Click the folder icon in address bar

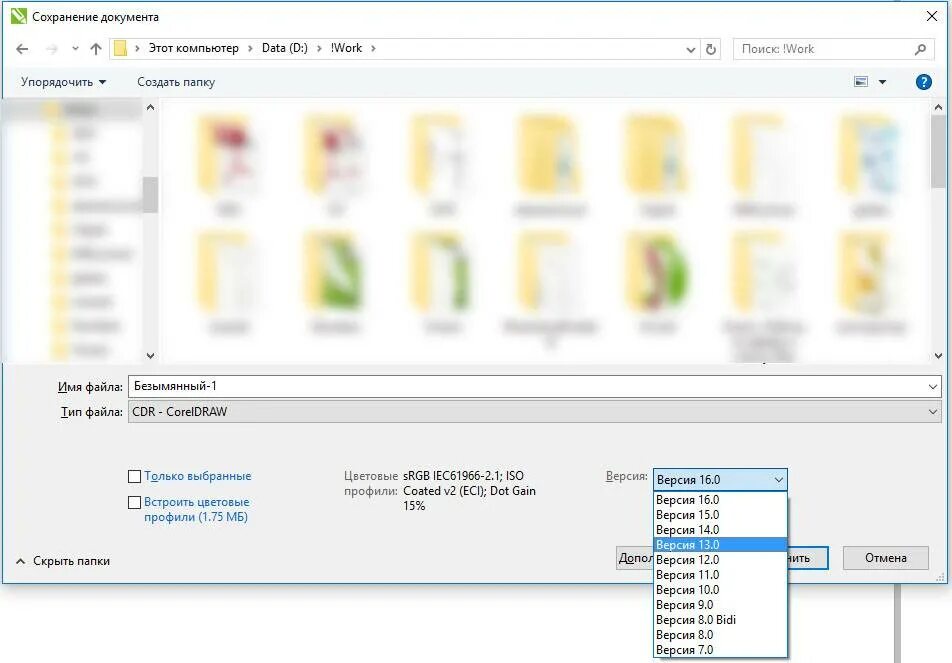tap(120, 48)
